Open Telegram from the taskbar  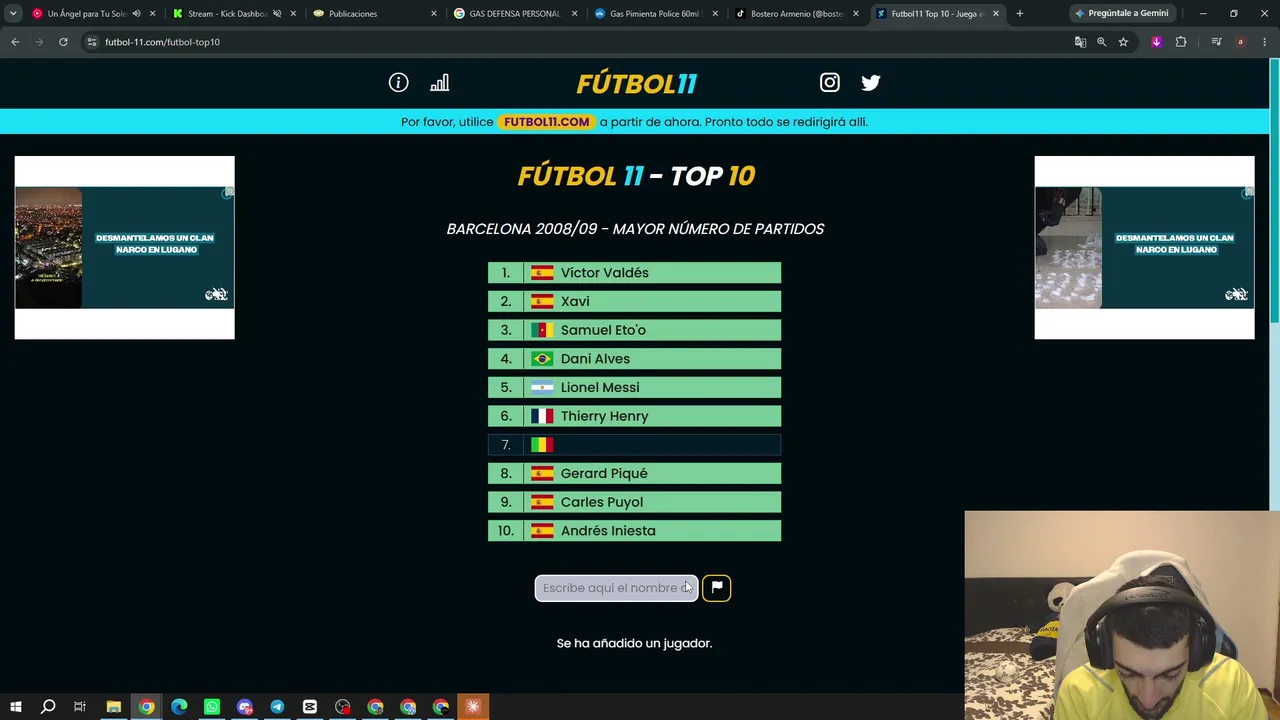click(x=277, y=707)
